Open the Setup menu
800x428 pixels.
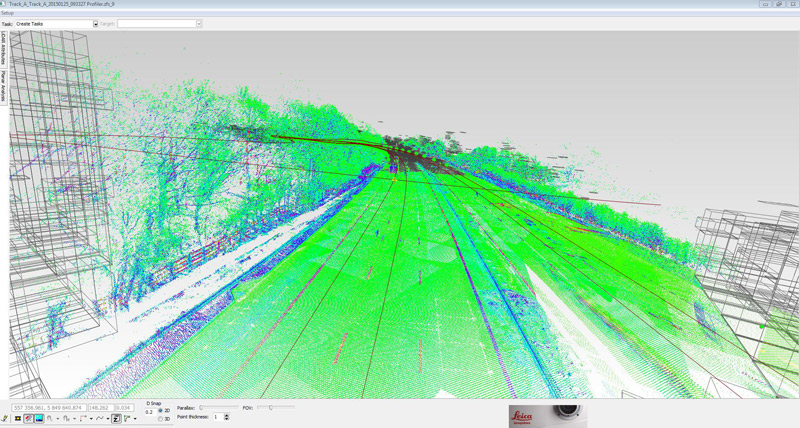[x=7, y=14]
